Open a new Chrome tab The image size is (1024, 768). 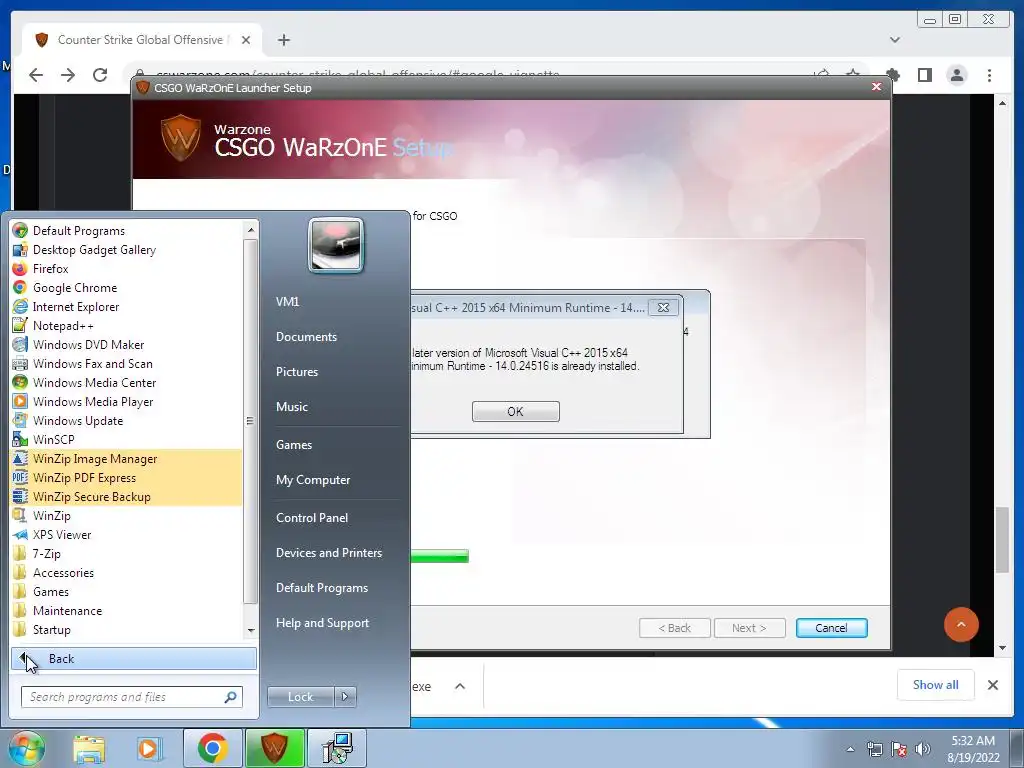(x=283, y=40)
